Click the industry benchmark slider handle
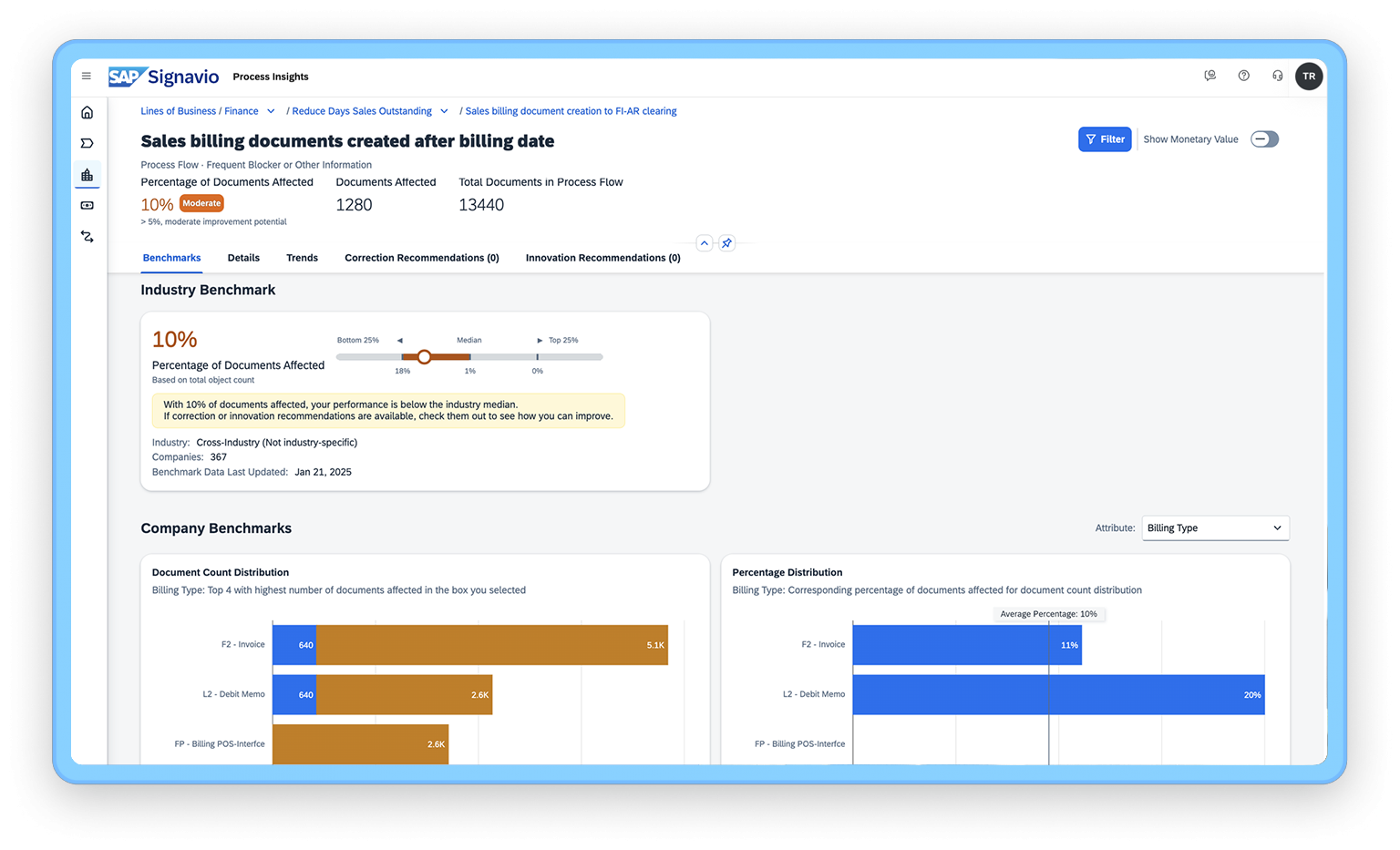 point(424,357)
